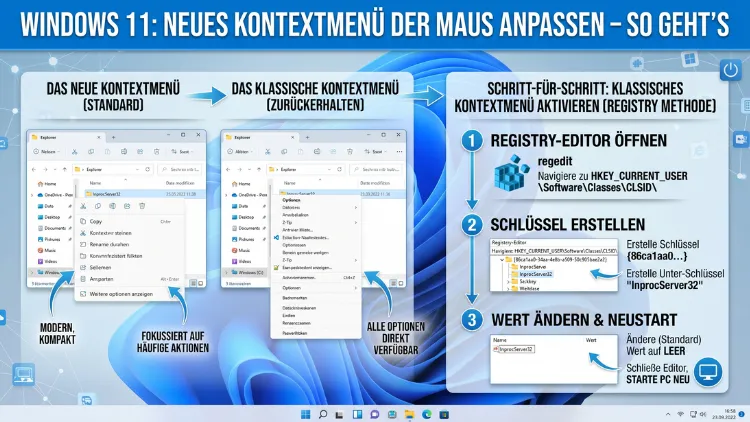
Task: Click the Ctrl+Z entry in the classic context menu
Action: click(x=316, y=278)
